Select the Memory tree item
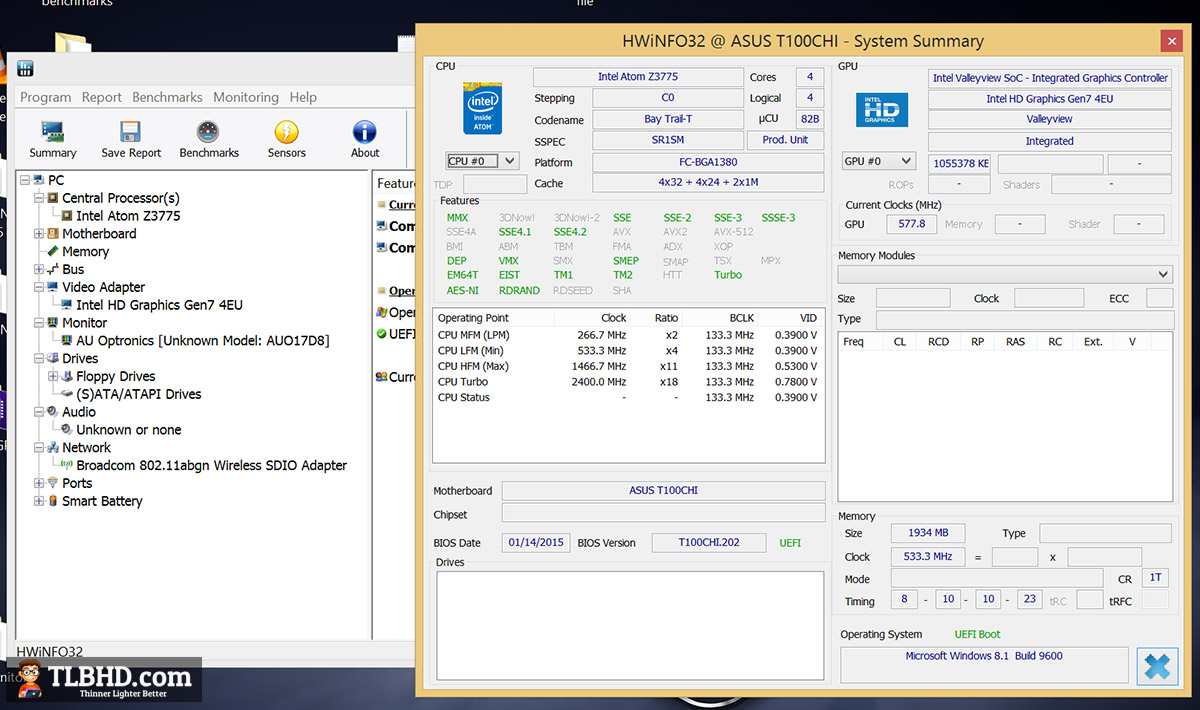This screenshot has height=710, width=1200. pyautogui.click(x=85, y=251)
